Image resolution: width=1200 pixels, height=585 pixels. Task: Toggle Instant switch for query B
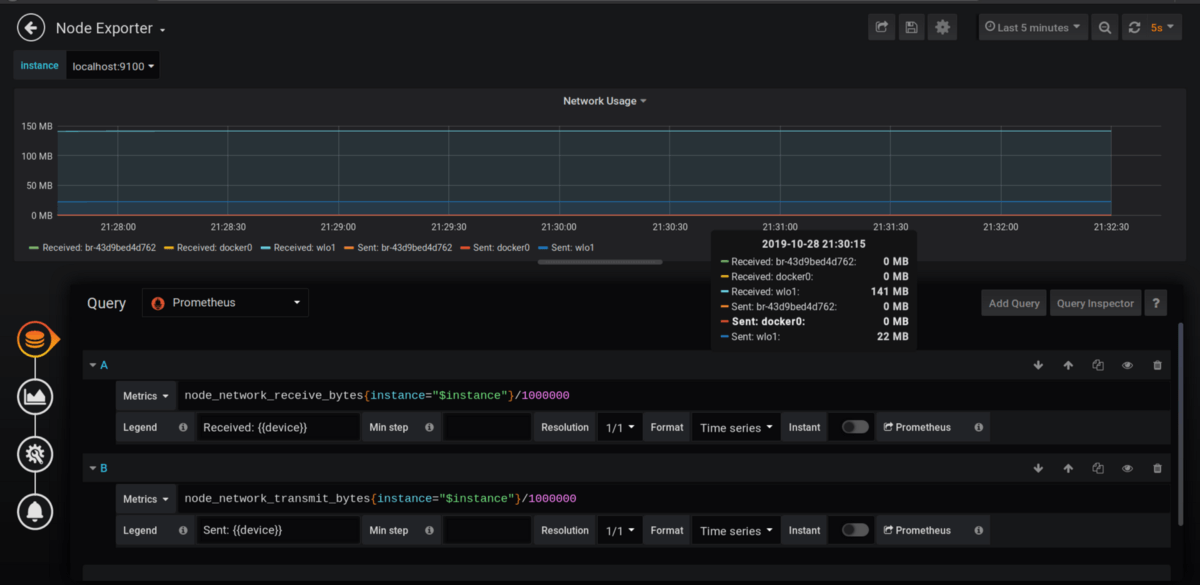click(x=855, y=530)
